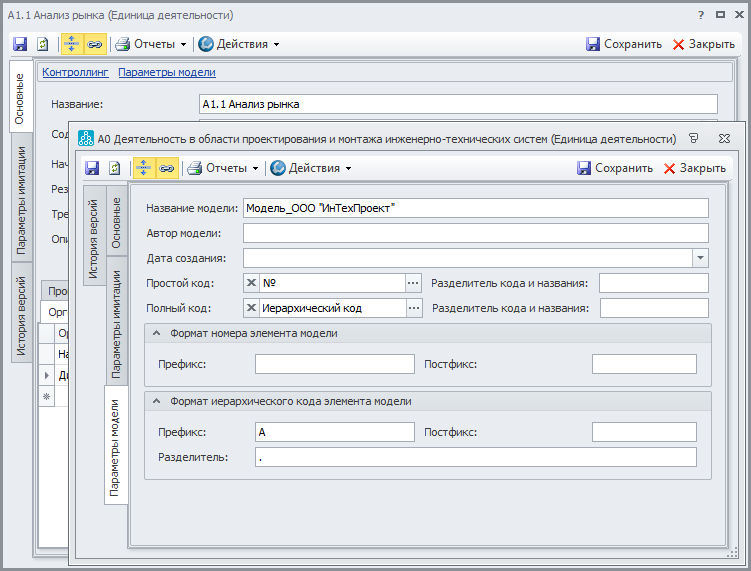The height and width of the screenshot is (571, 751).
Task: Click pin icon in front window title bar
Action: pos(694,139)
